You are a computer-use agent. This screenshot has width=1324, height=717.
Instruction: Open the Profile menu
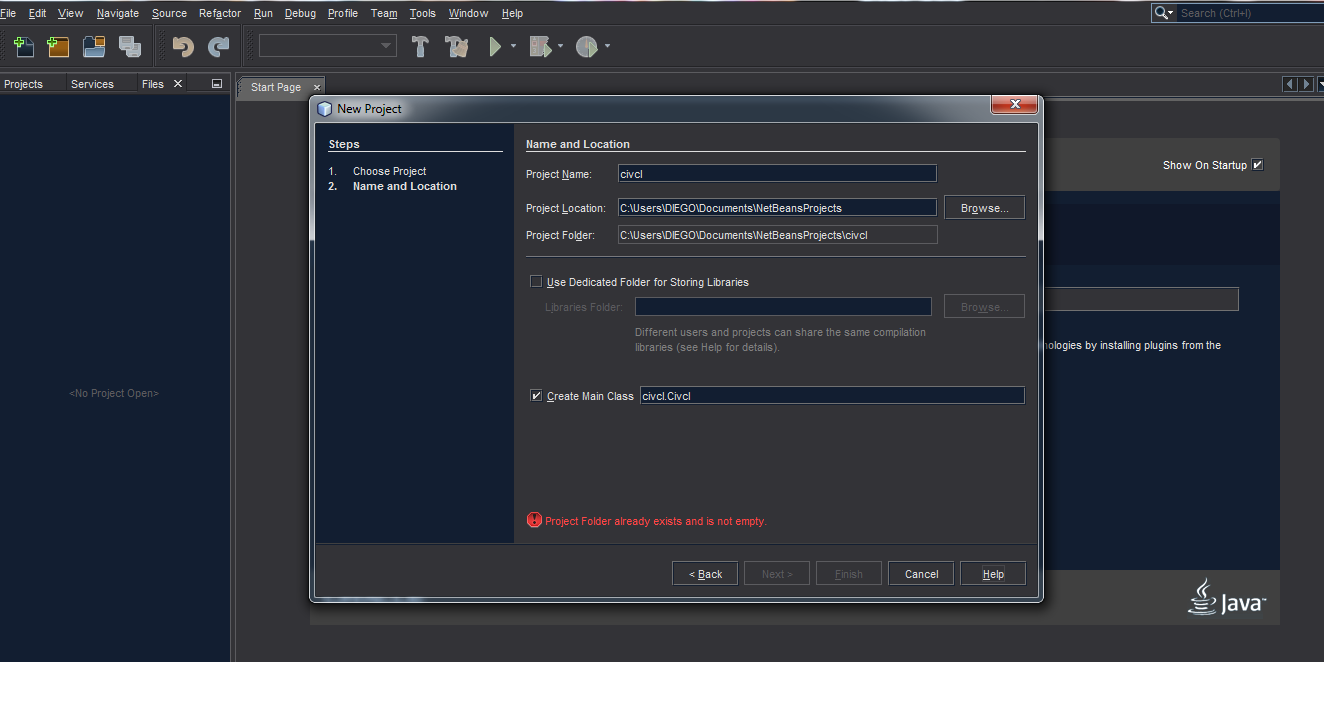click(x=343, y=13)
